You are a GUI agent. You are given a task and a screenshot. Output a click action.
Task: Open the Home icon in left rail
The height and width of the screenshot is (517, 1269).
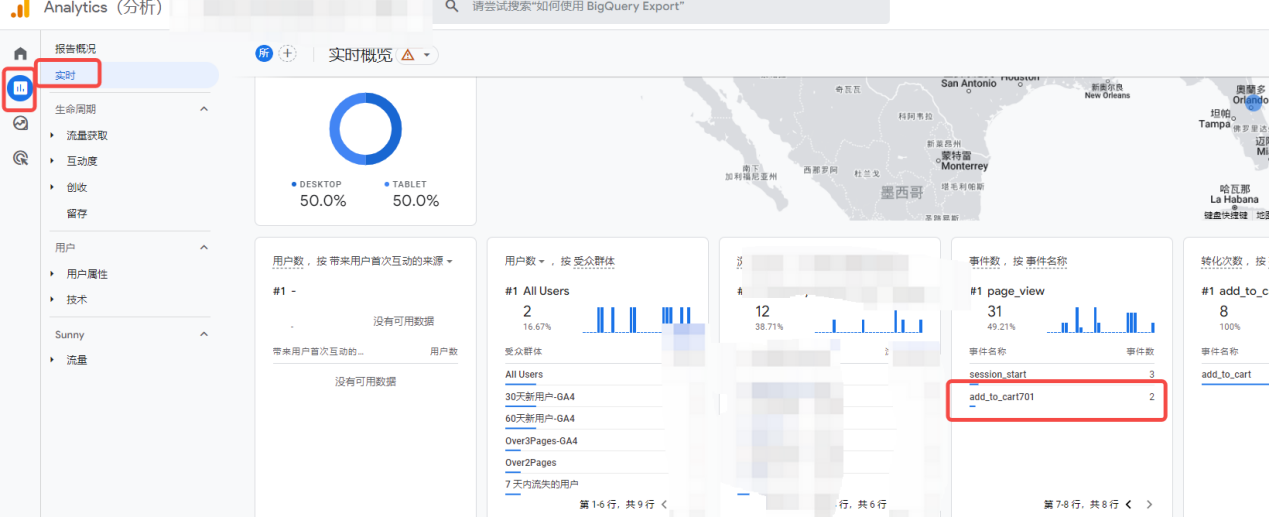coord(20,53)
